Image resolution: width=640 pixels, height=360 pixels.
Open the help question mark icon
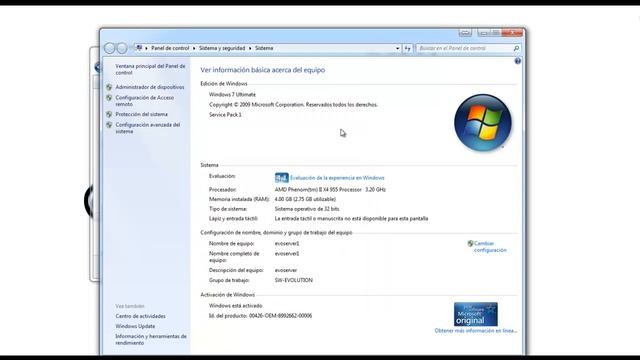click(518, 61)
